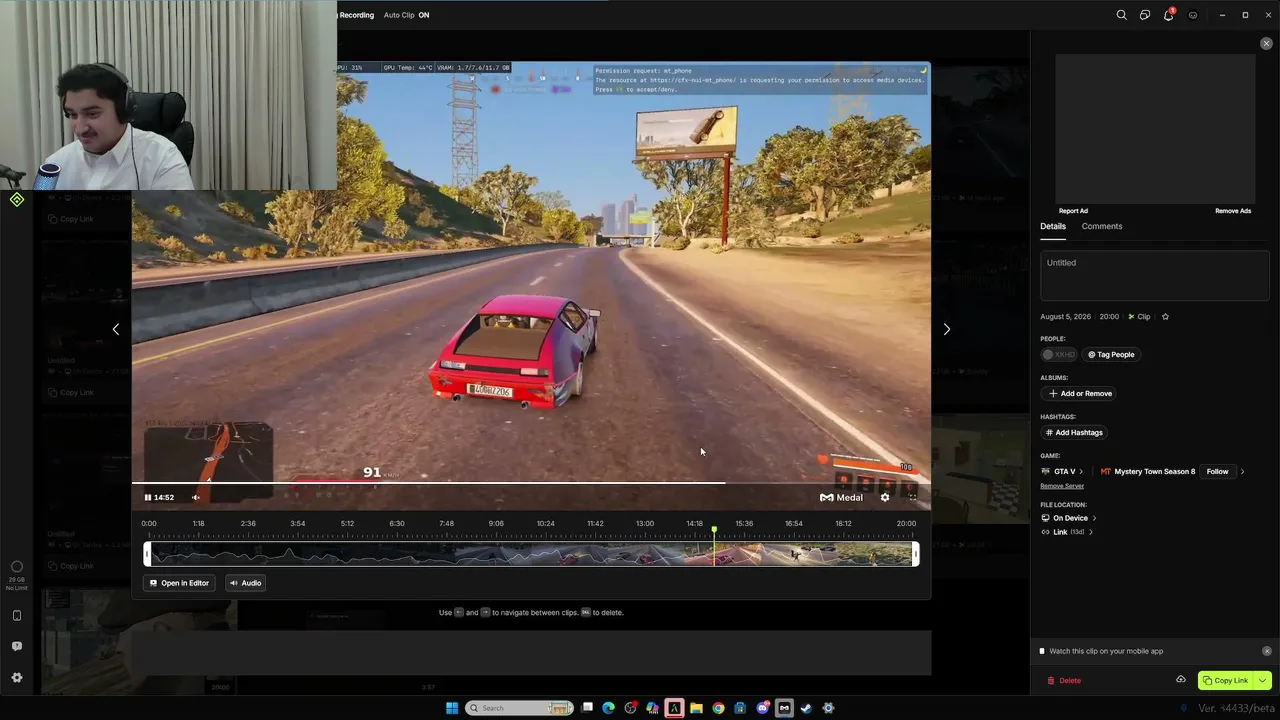Click the cloud upload icon
The image size is (1280, 720).
pos(1181,680)
